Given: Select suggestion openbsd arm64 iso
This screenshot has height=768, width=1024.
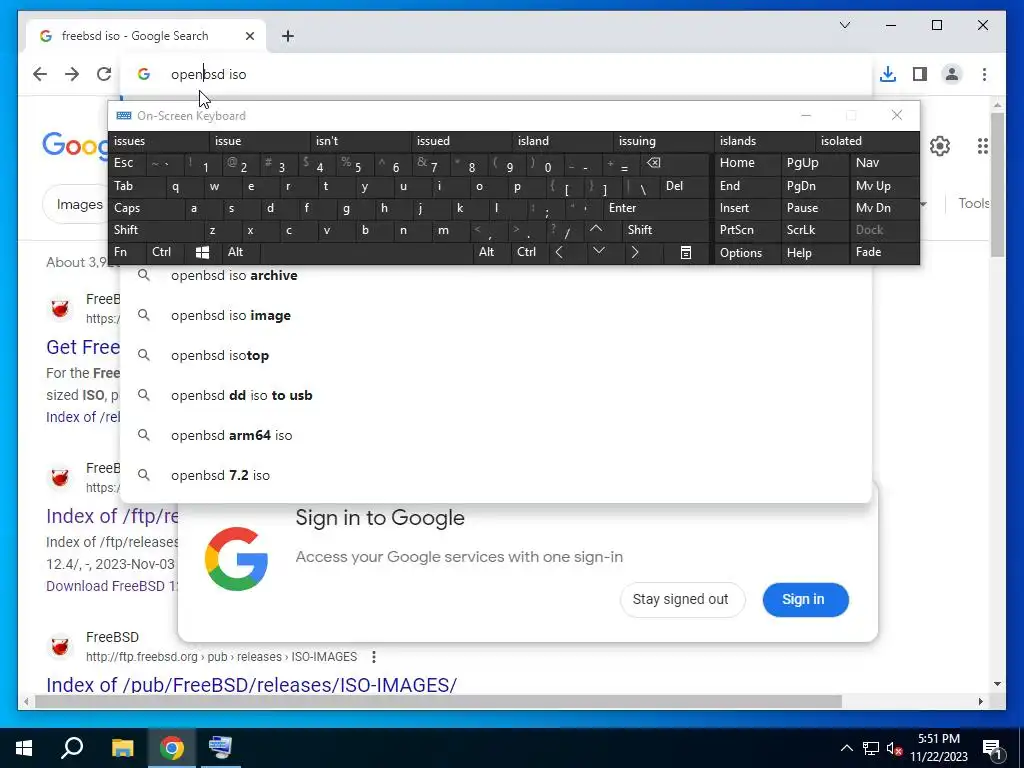Looking at the screenshot, I should 496,435.
